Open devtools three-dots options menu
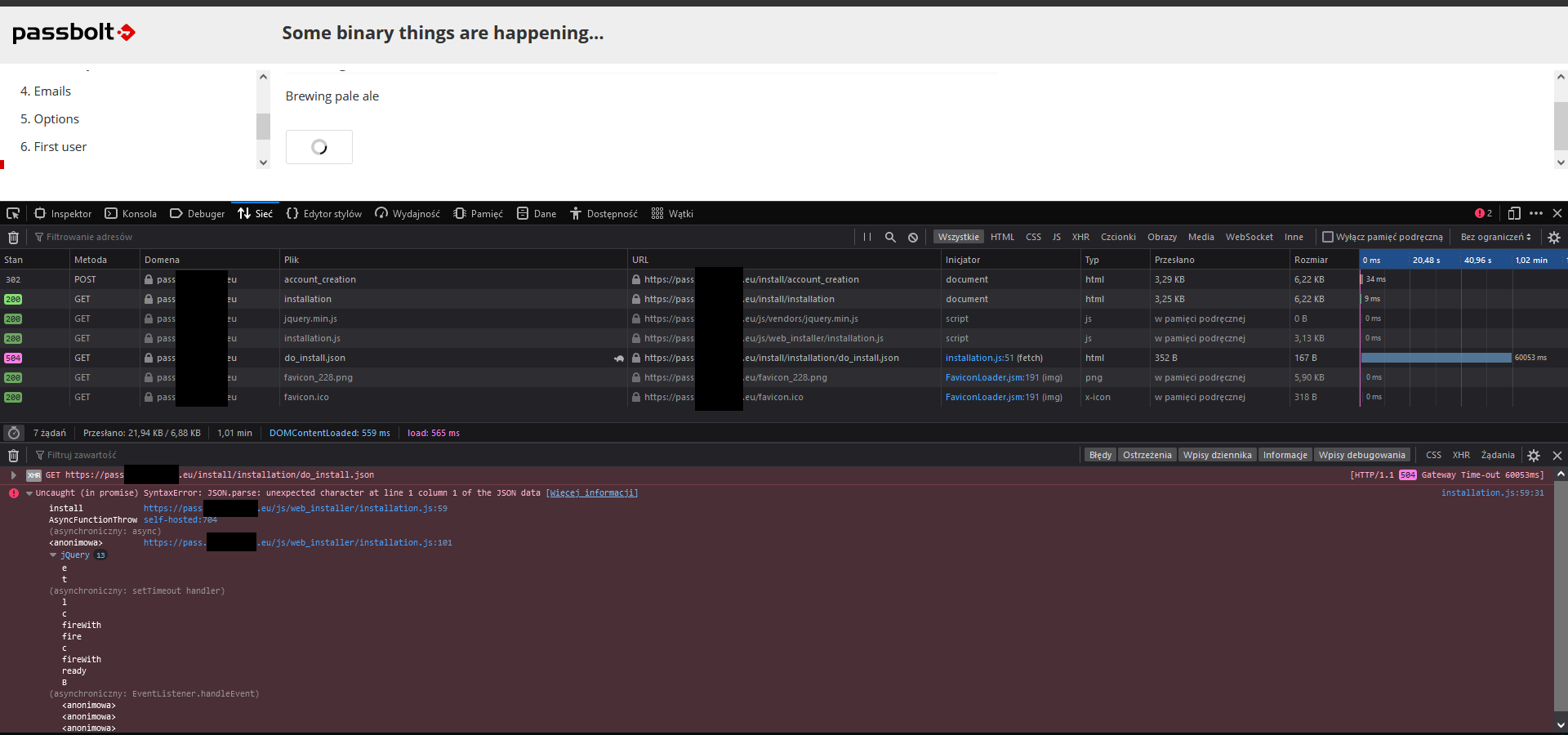Image resolution: width=1568 pixels, height=735 pixels. click(1536, 213)
